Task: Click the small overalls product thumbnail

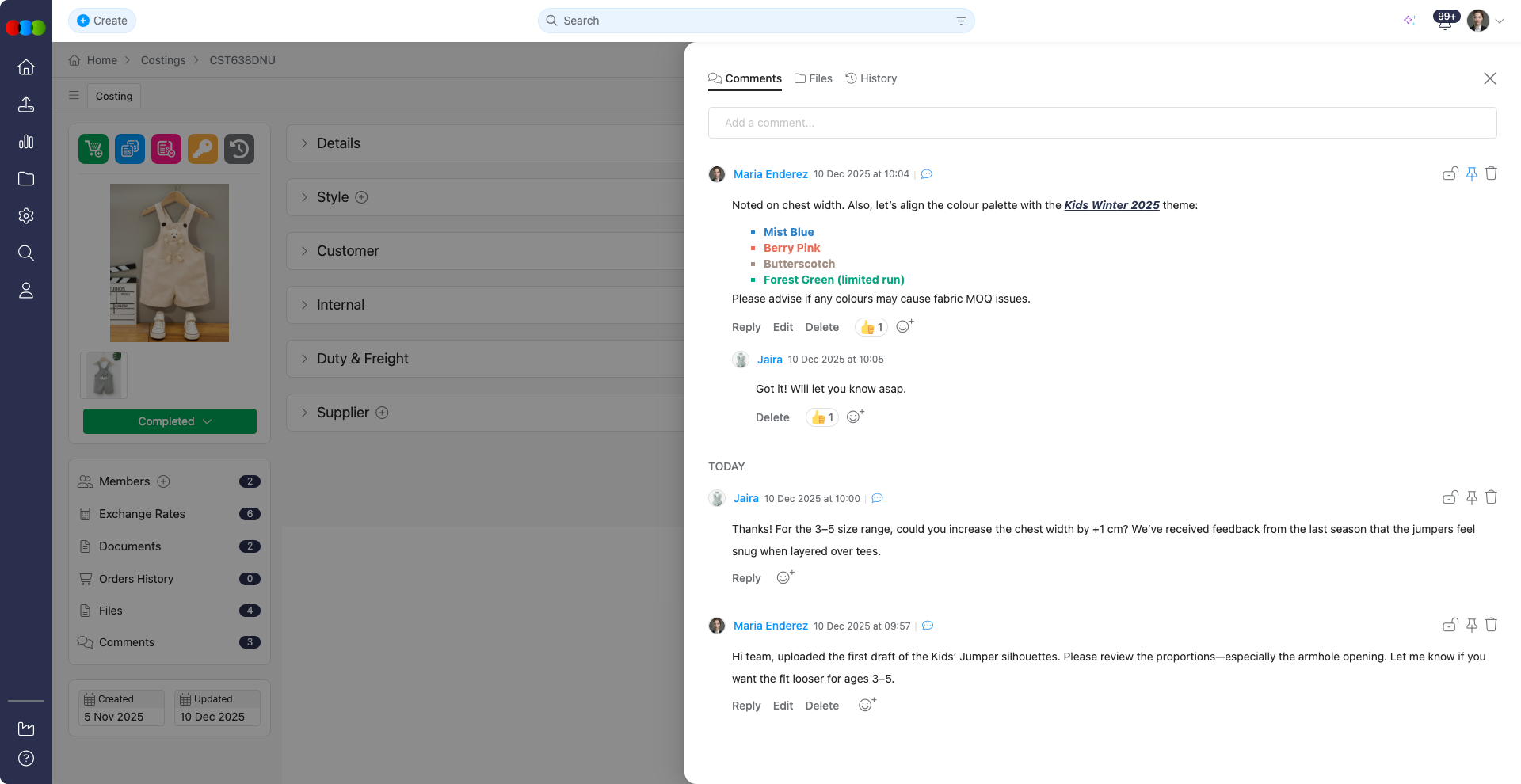Action: [x=103, y=375]
